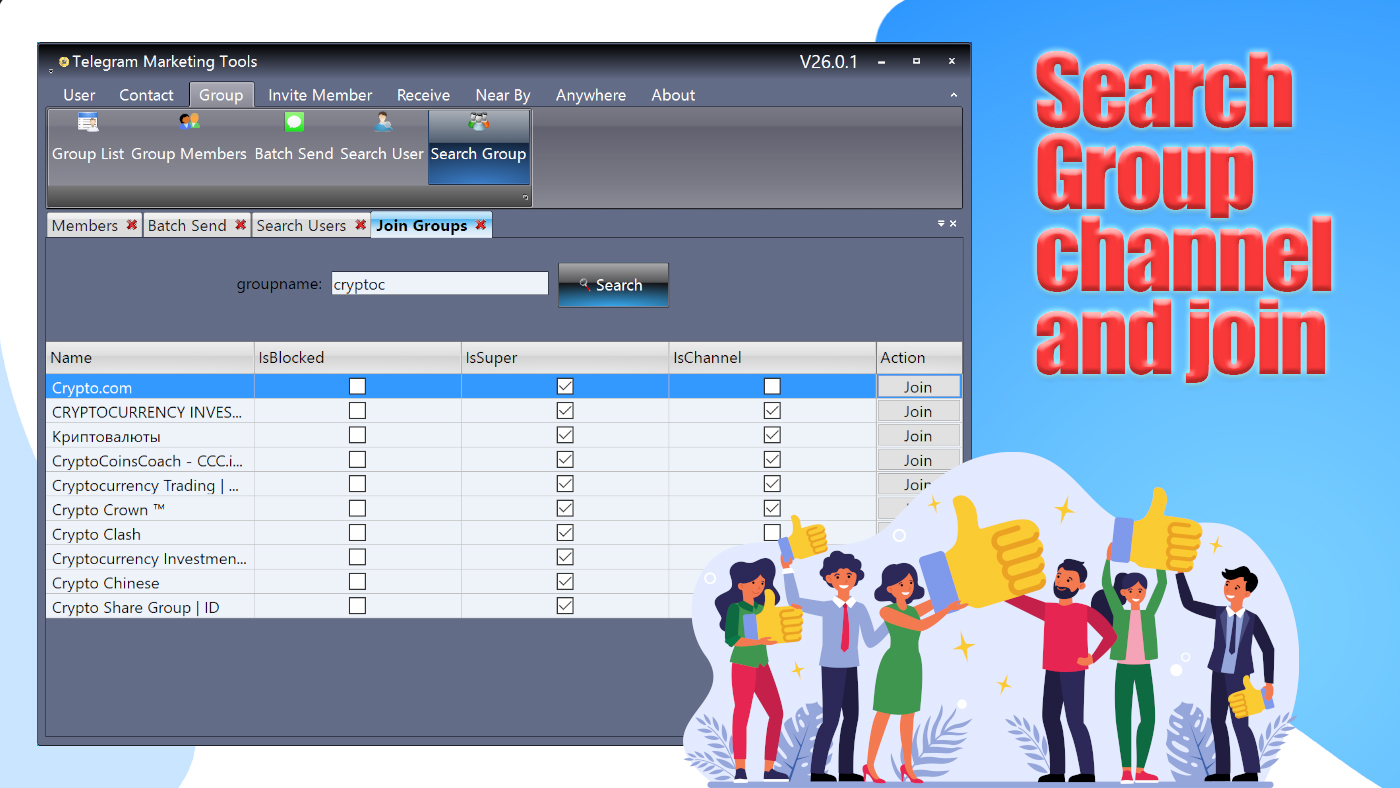
Task: Click the magnifier icon inside Search button
Action: pos(583,285)
